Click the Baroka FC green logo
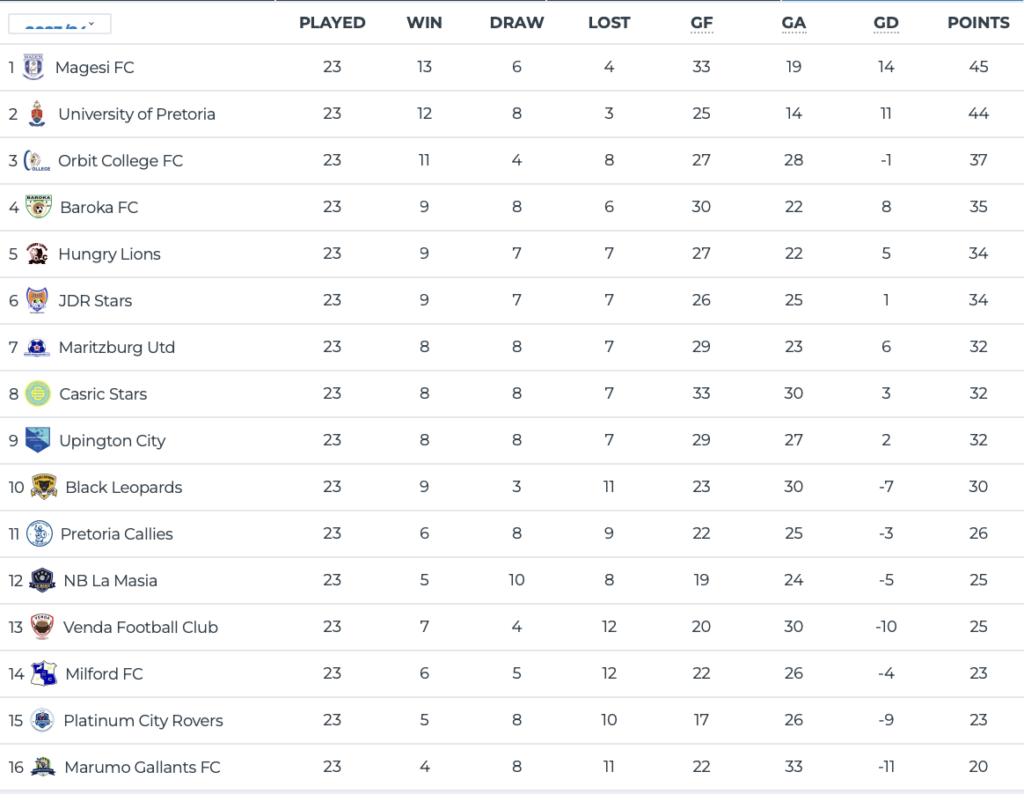Screen dimensions: 1024x794 tap(39, 207)
